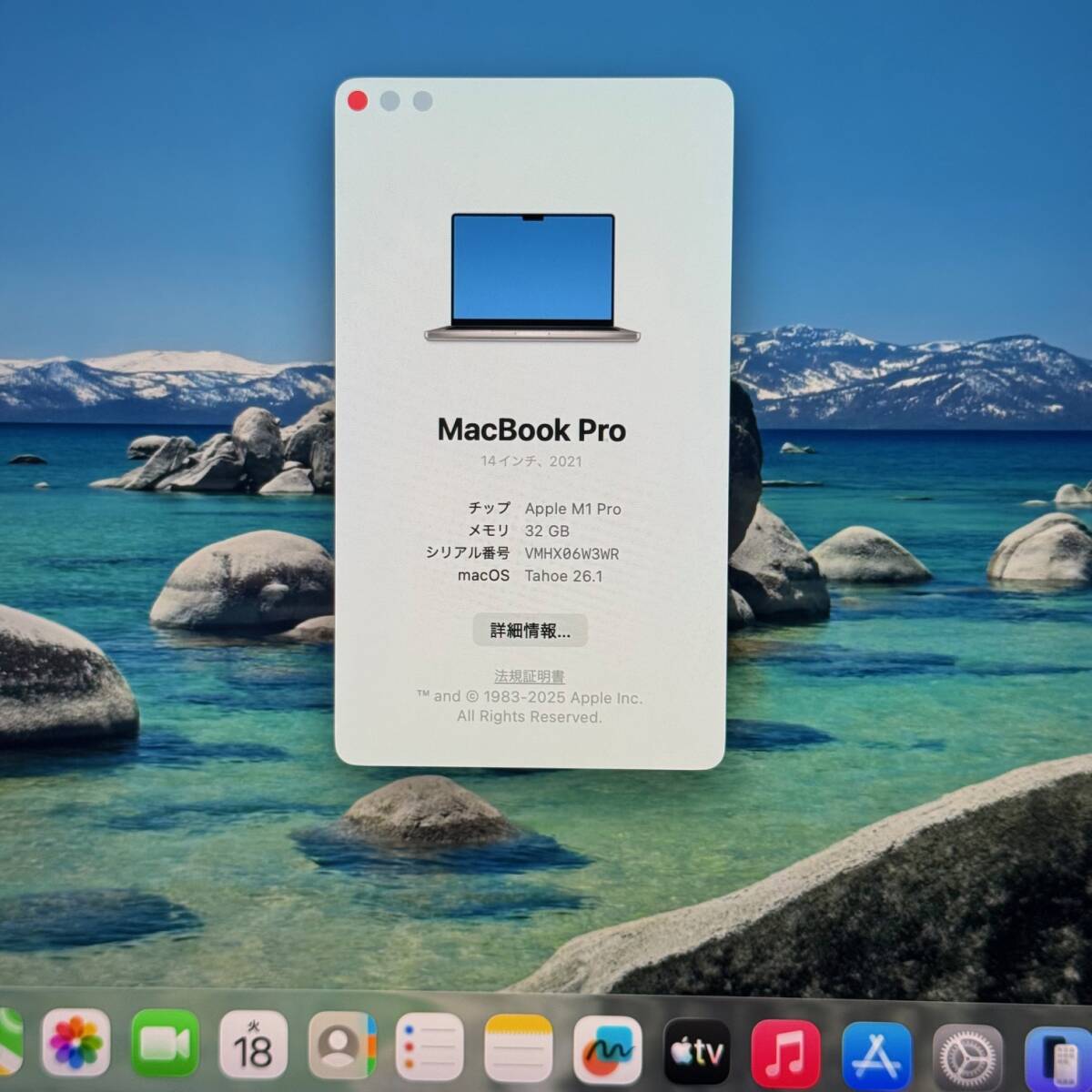Click the 詳細情報 button for more info
Screen dimensions: 1092x1092
point(530,630)
